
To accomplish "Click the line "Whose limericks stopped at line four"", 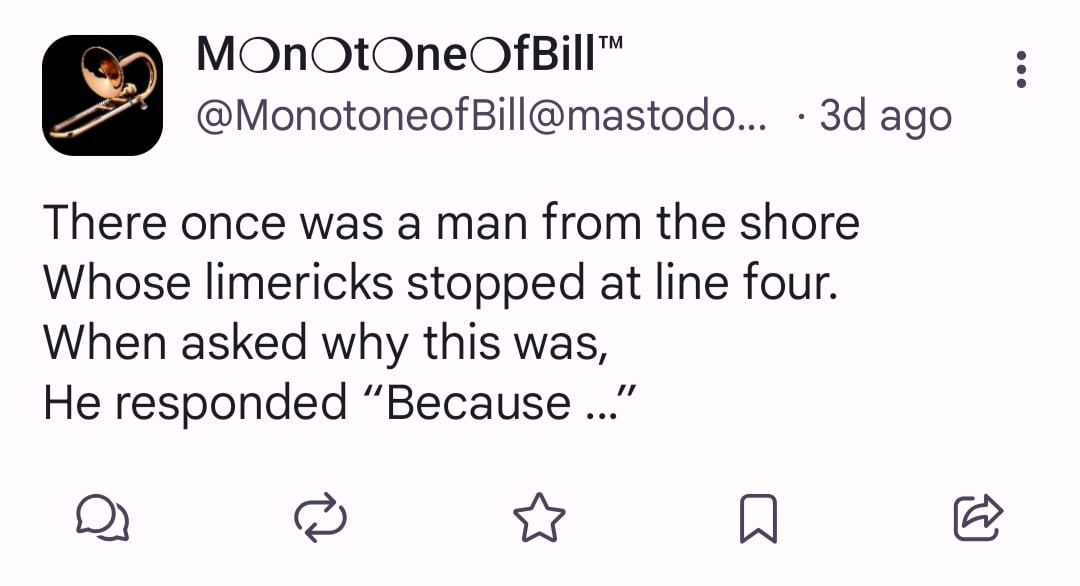I will pyautogui.click(x=438, y=283).
